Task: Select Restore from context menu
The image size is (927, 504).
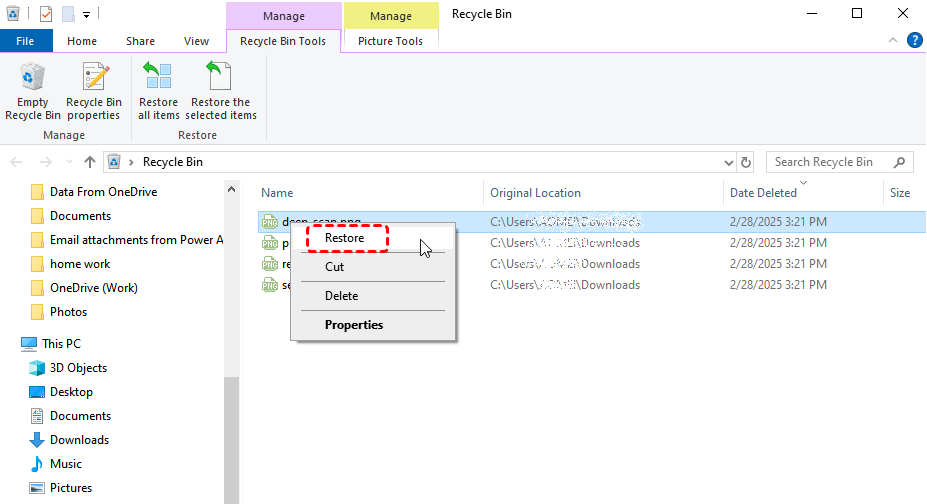Action: (x=345, y=238)
